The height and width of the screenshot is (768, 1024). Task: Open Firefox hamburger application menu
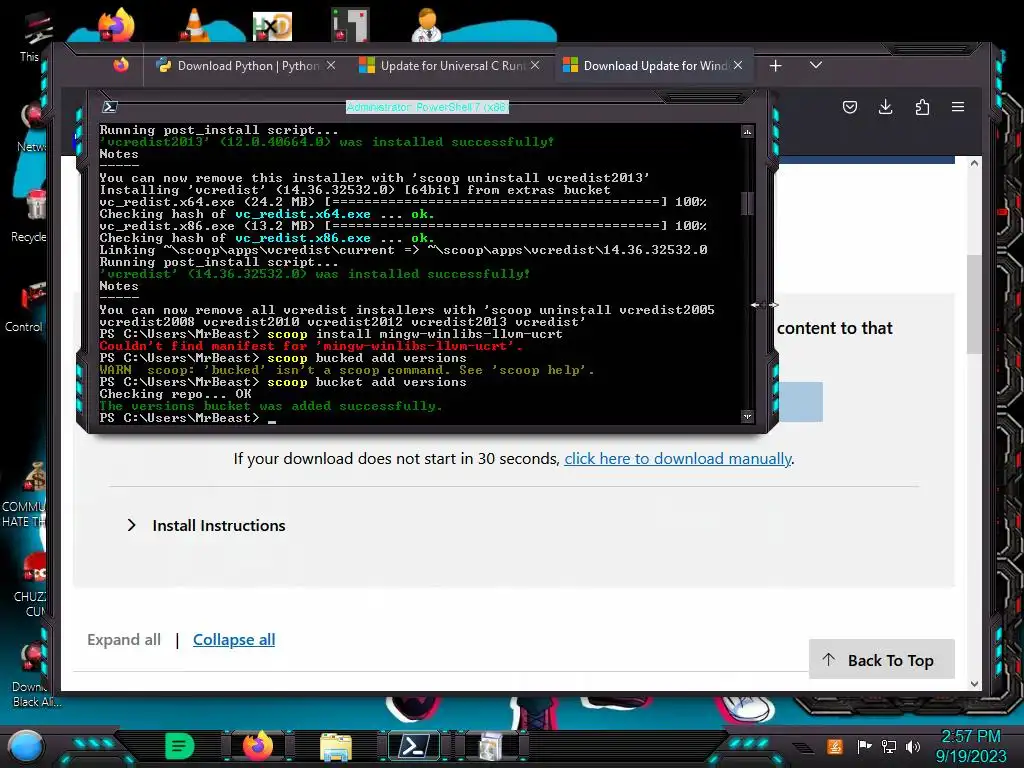[x=958, y=107]
